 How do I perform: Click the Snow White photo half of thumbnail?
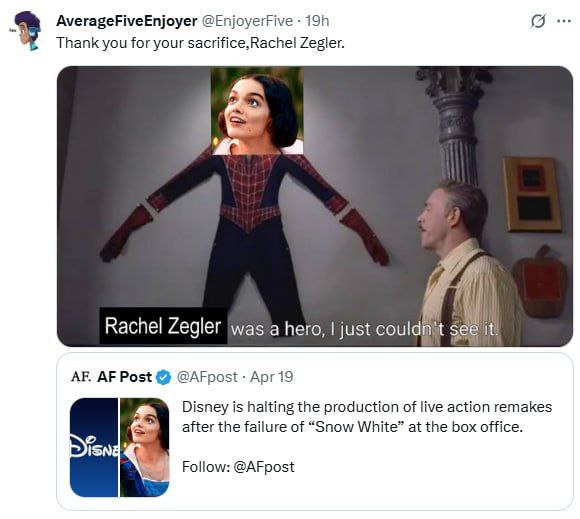(x=145, y=447)
